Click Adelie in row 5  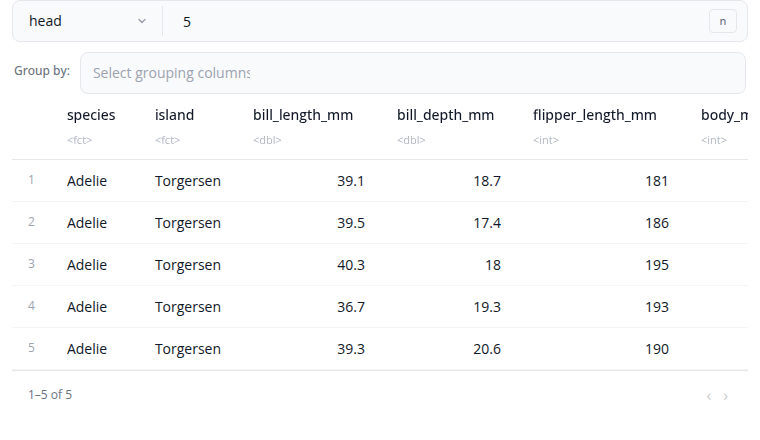coord(87,349)
